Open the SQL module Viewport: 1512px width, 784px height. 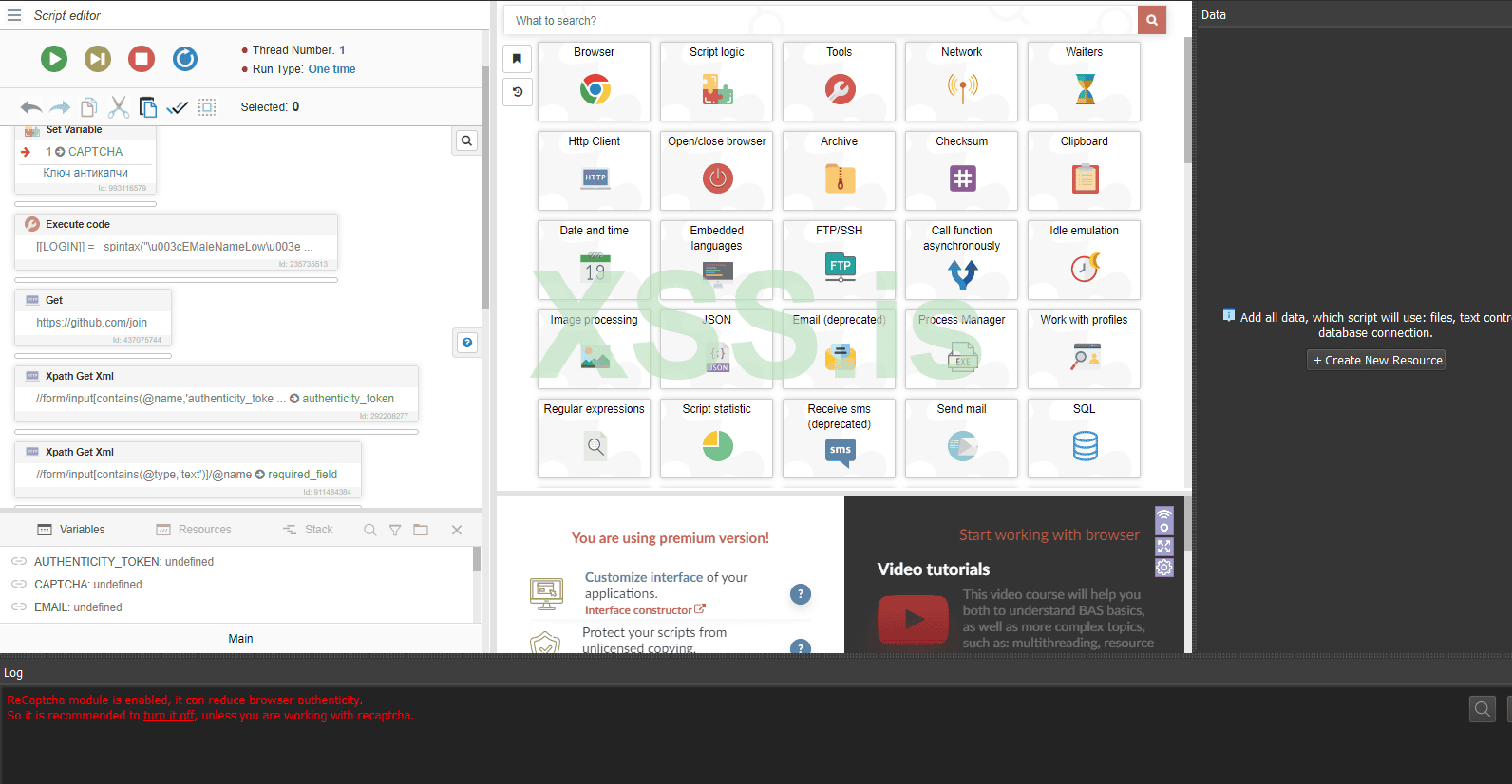1085,439
